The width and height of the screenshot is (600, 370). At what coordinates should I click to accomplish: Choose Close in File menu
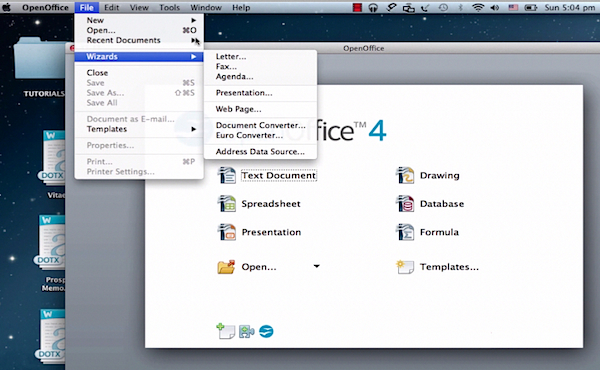[x=139, y=73]
